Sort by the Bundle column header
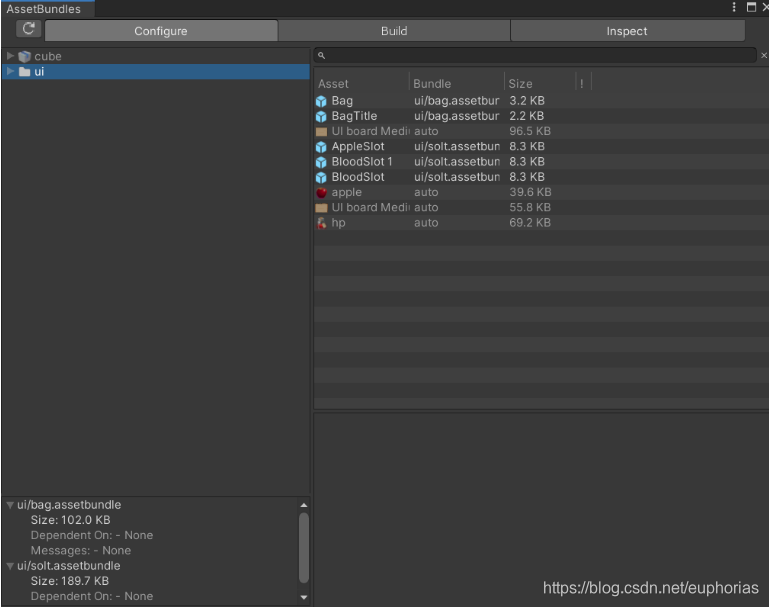Image resolution: width=769 pixels, height=607 pixels. pos(432,84)
